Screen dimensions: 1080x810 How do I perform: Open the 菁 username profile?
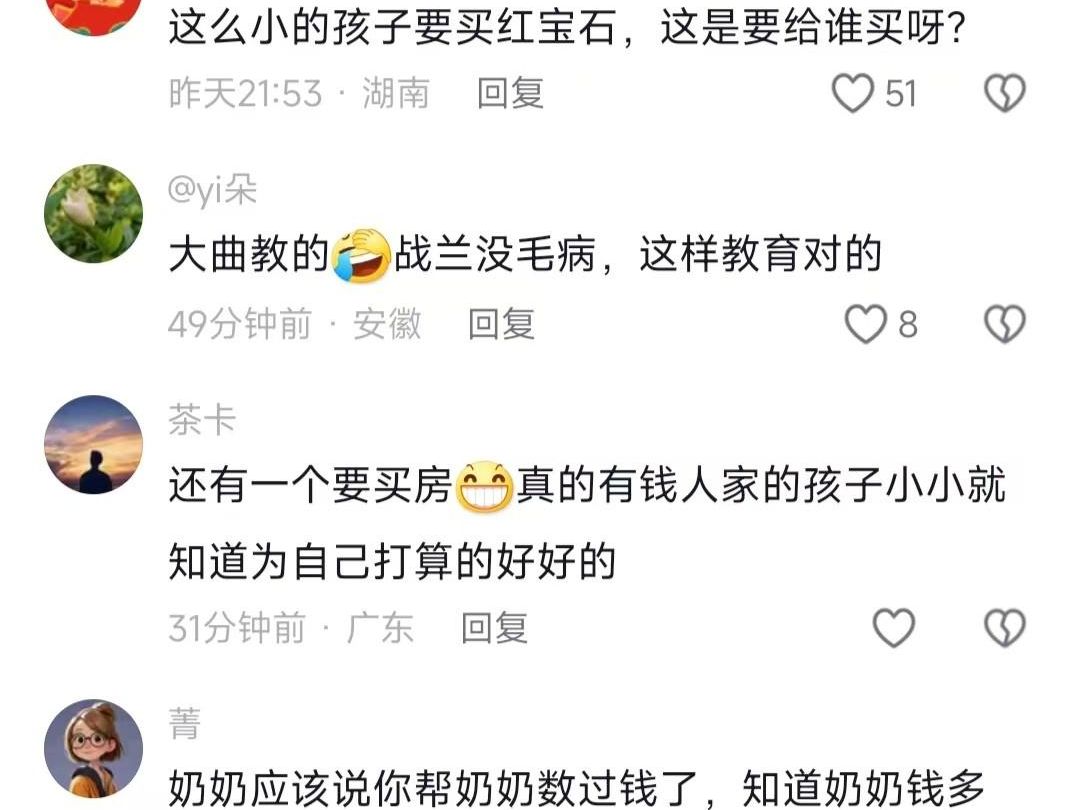click(185, 724)
